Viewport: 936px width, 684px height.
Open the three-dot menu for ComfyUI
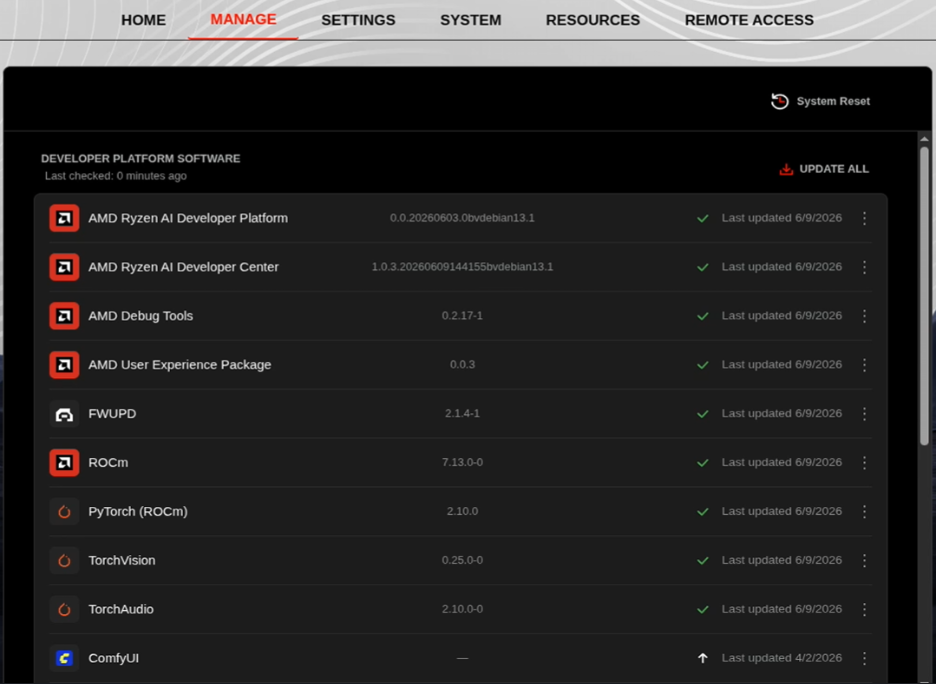point(864,658)
